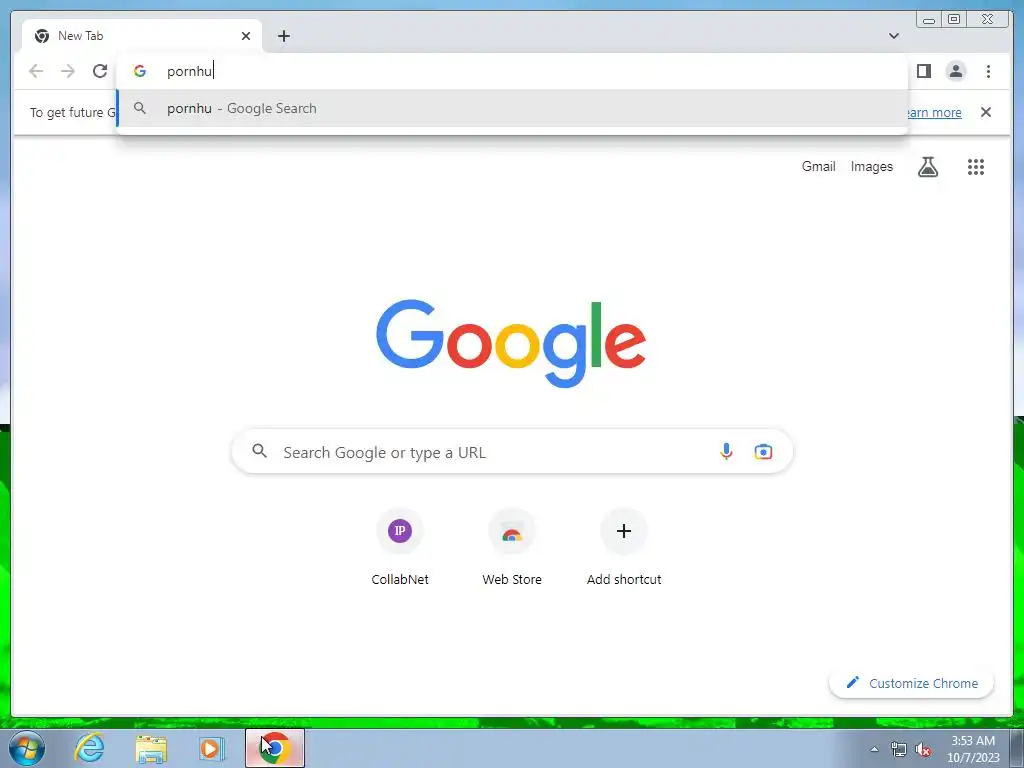Click into the address bar text field
The width and height of the screenshot is (1024, 768).
coord(512,71)
